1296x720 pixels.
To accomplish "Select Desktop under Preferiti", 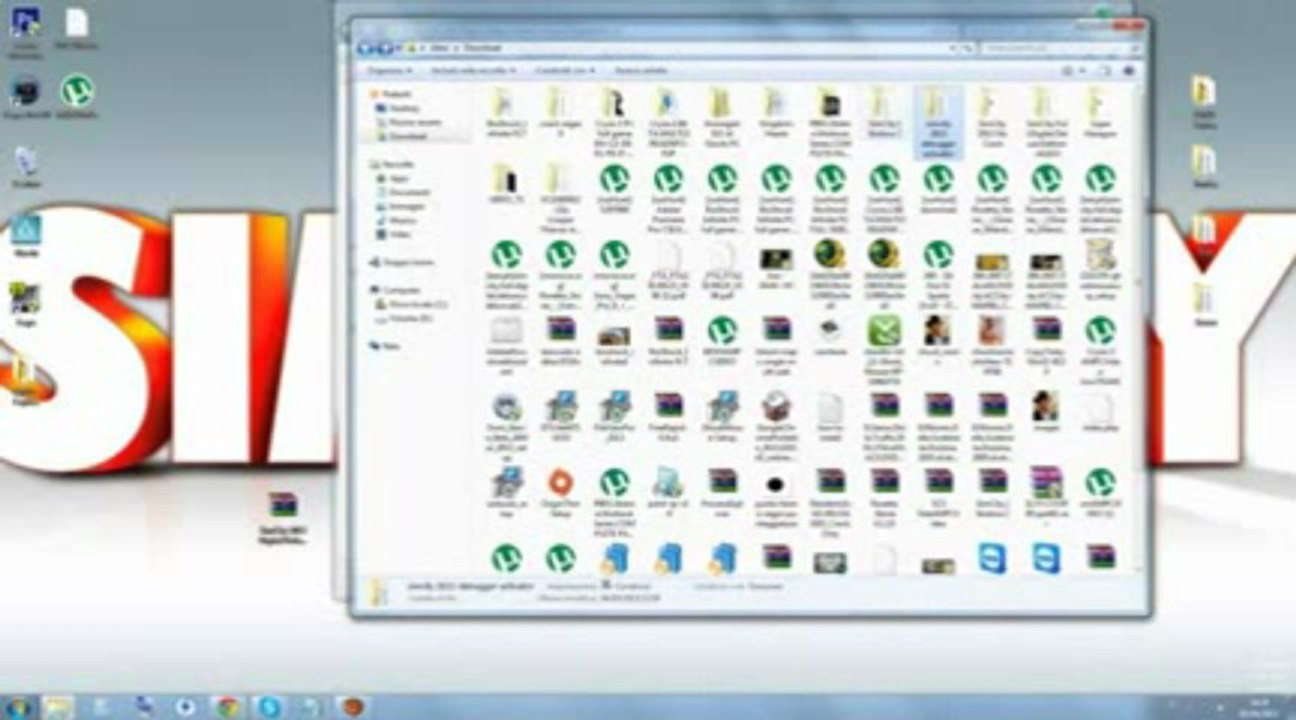I will (398, 107).
